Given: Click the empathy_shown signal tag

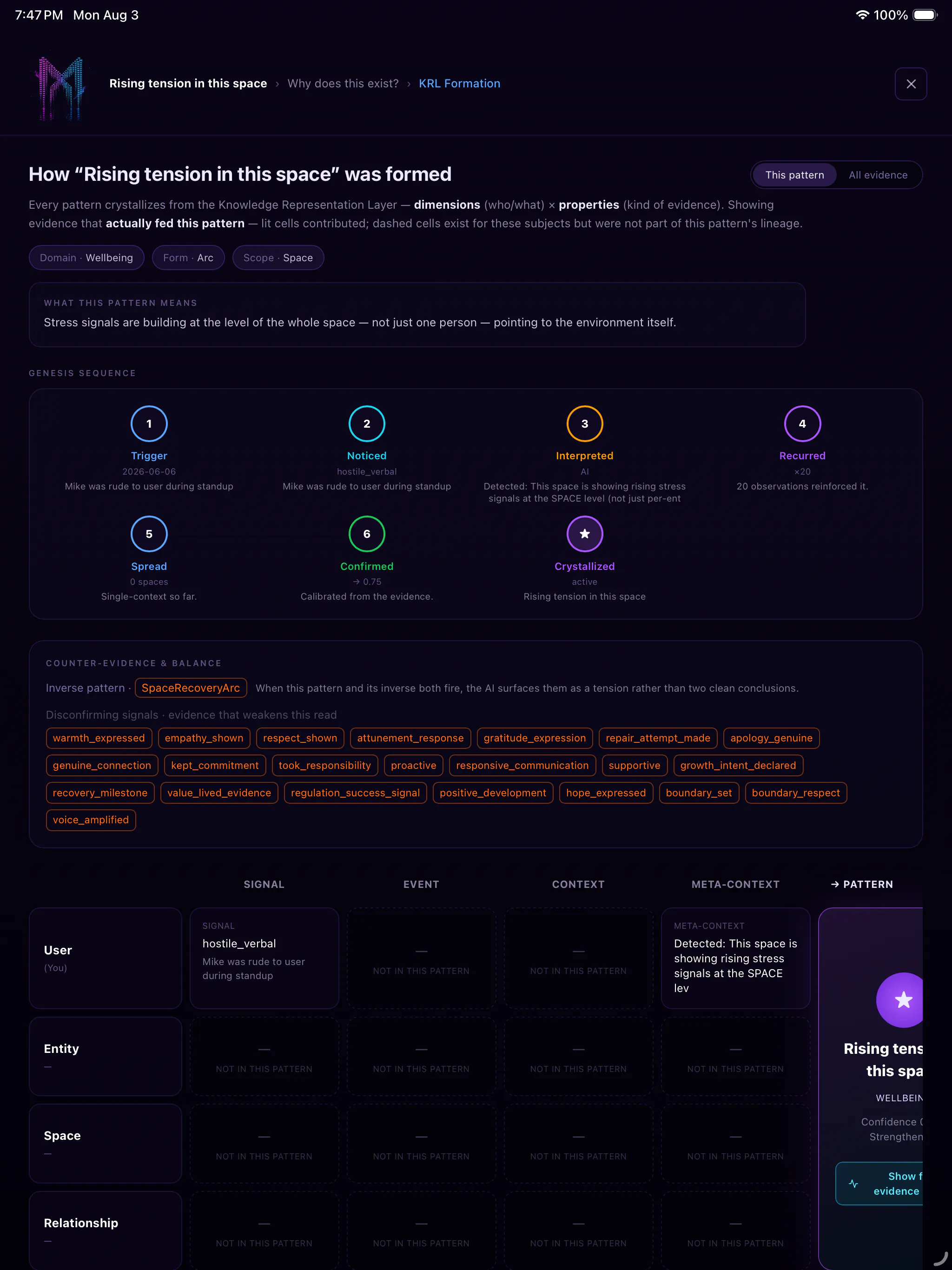Looking at the screenshot, I should coord(204,738).
